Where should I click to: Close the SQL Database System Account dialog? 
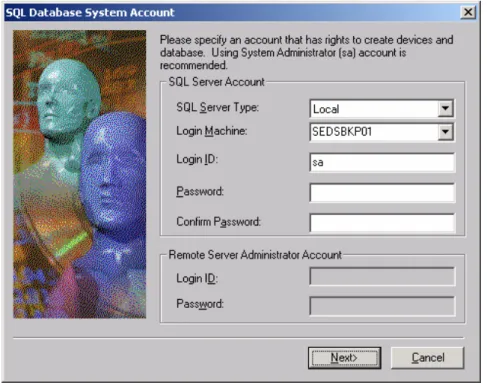(x=468, y=12)
